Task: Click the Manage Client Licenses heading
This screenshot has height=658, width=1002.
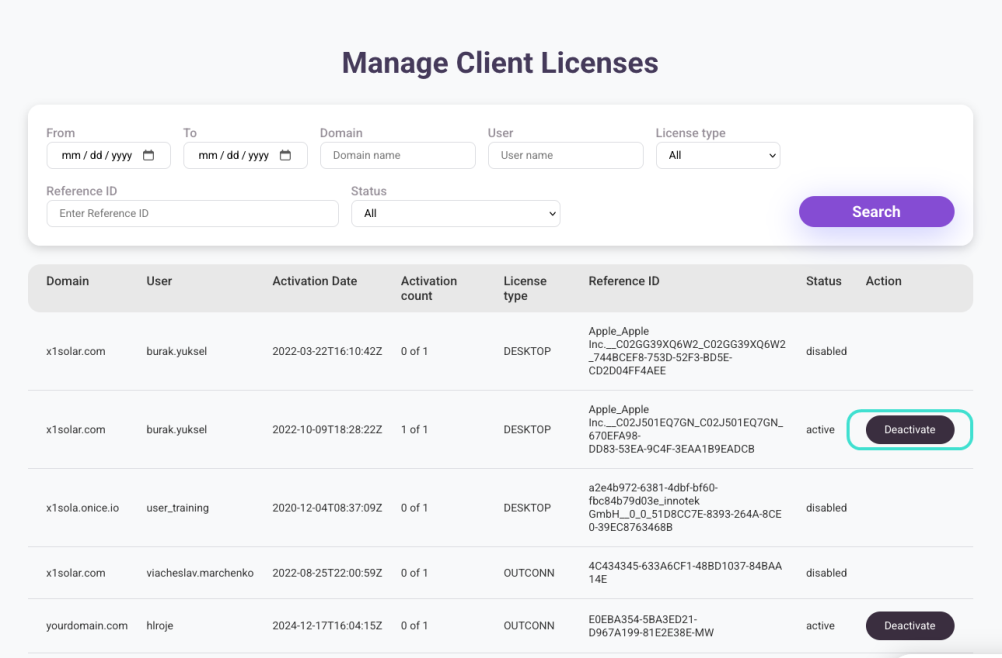Action: tap(500, 63)
